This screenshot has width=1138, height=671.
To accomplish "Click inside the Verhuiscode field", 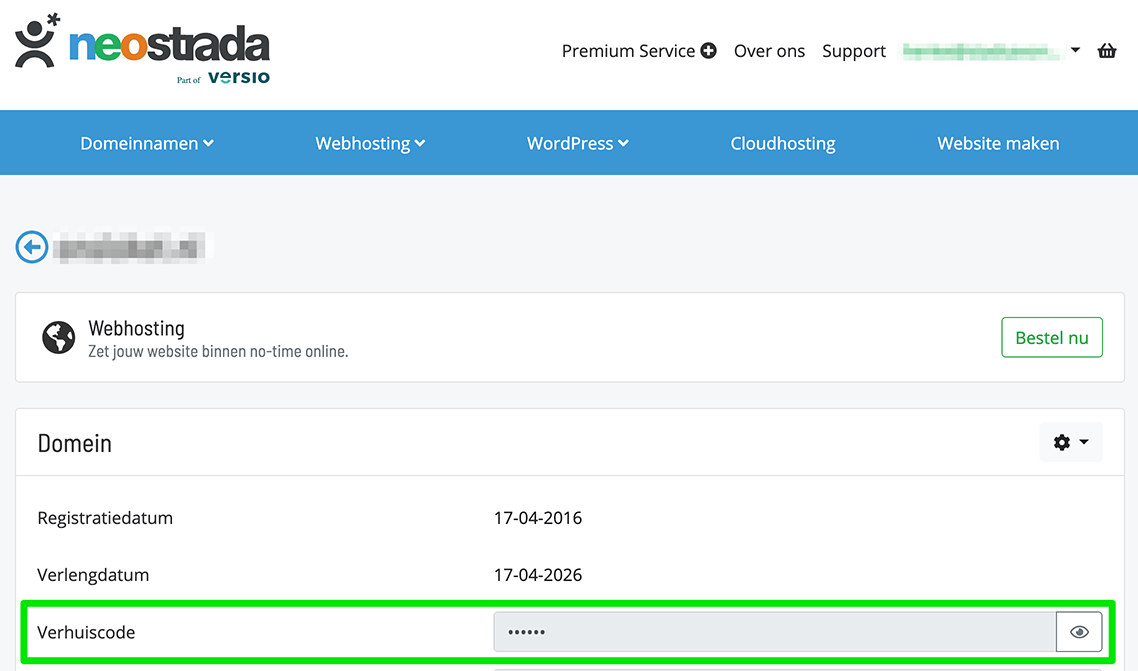I will coord(774,632).
